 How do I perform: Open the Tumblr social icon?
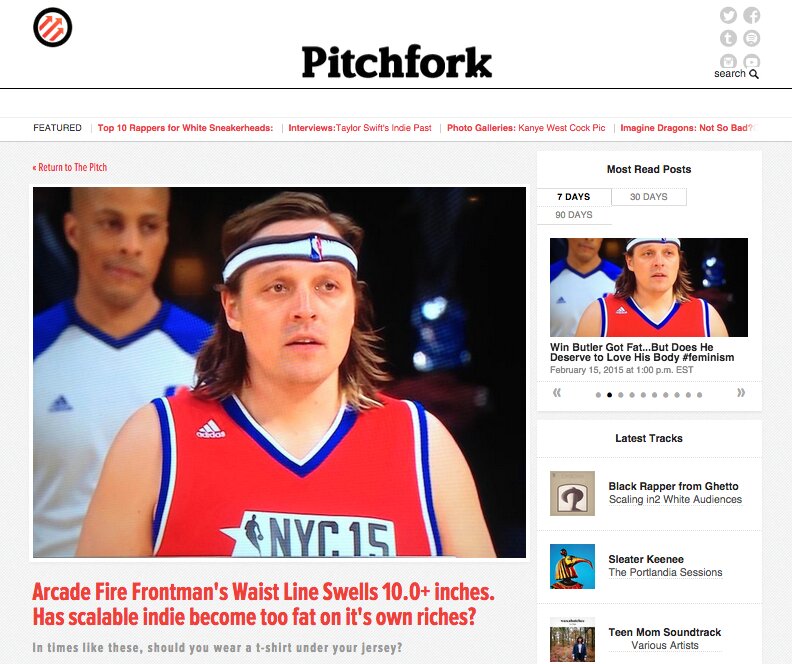[x=728, y=38]
